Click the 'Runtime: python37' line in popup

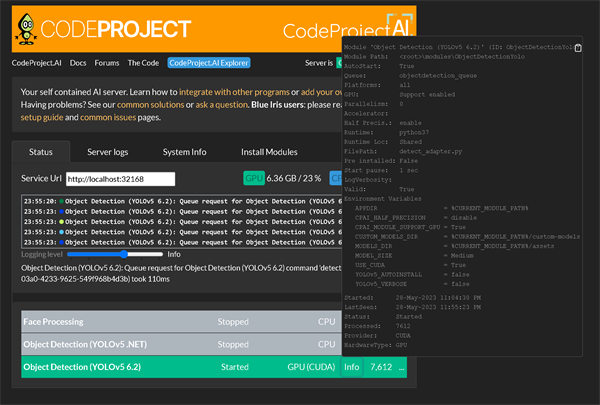coord(386,132)
